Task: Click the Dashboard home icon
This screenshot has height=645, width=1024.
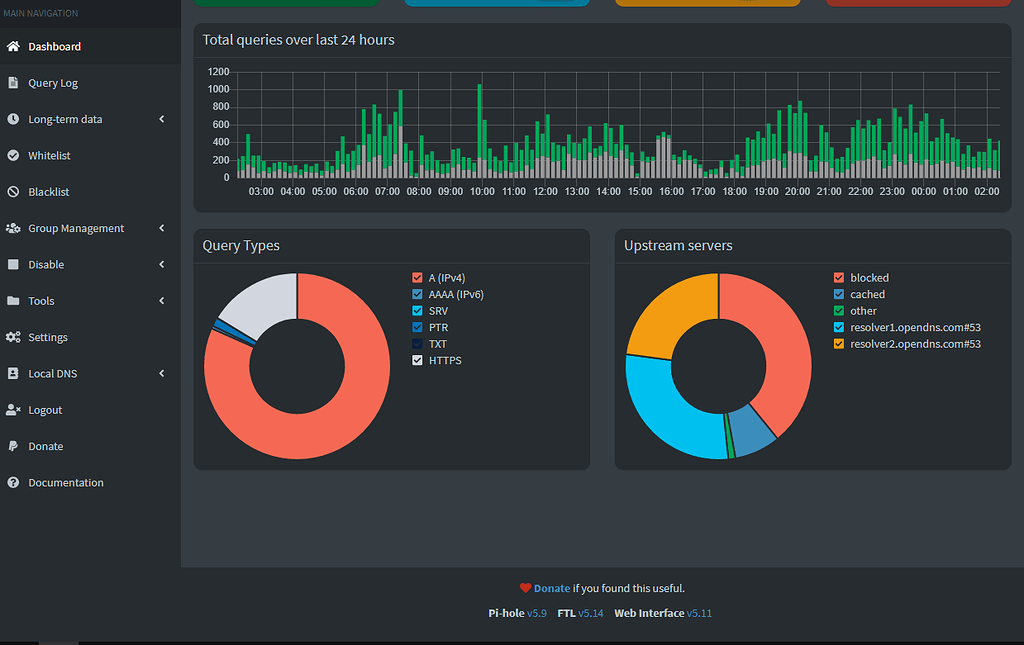Action: (13, 46)
